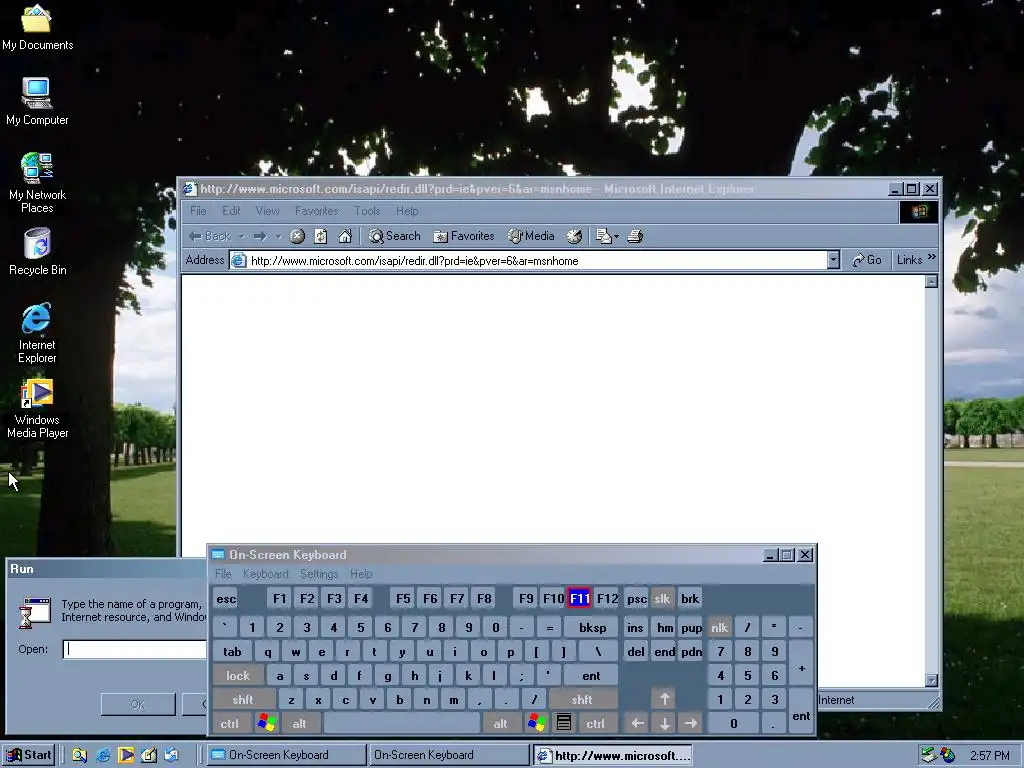Click the Open field in Run dialog
The image size is (1024, 768).
click(134, 649)
